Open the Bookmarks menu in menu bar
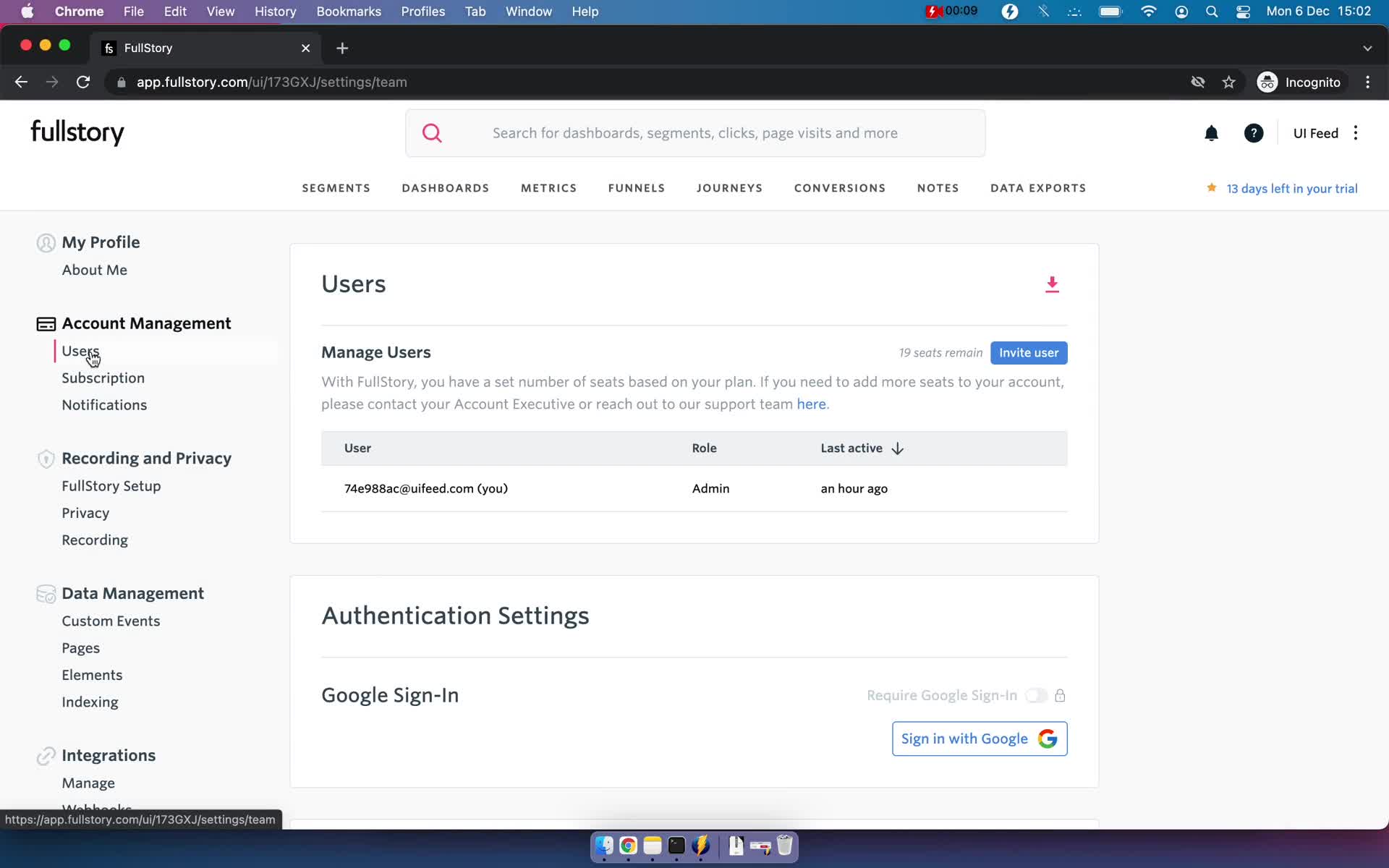 [x=349, y=12]
